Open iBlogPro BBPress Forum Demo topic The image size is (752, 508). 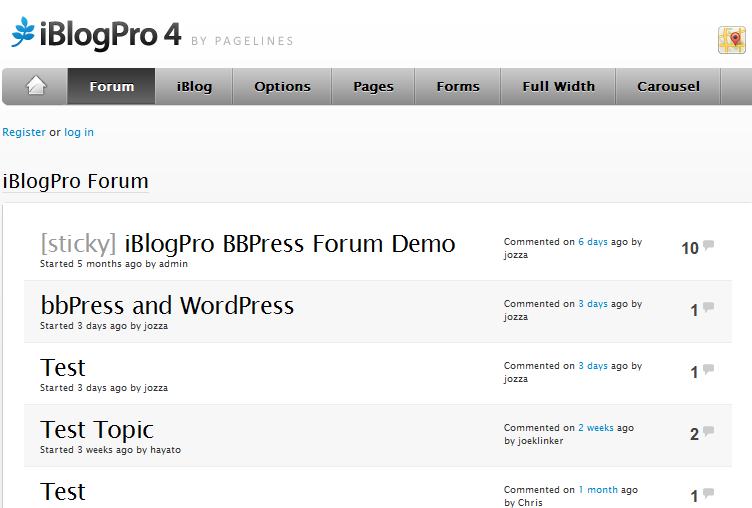pyautogui.click(x=290, y=244)
